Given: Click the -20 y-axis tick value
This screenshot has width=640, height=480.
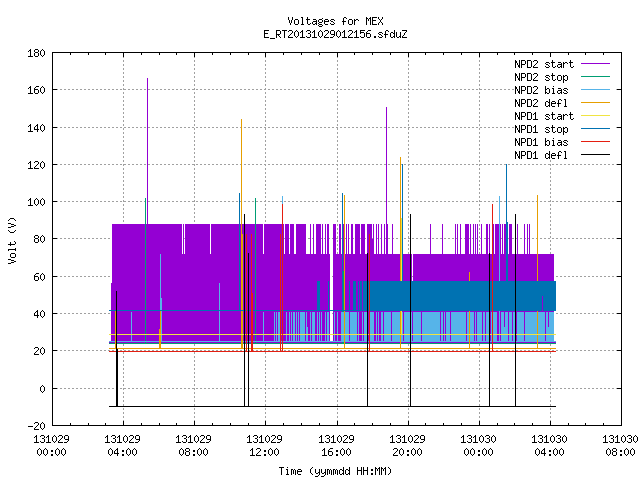Looking at the screenshot, I should (36, 426).
